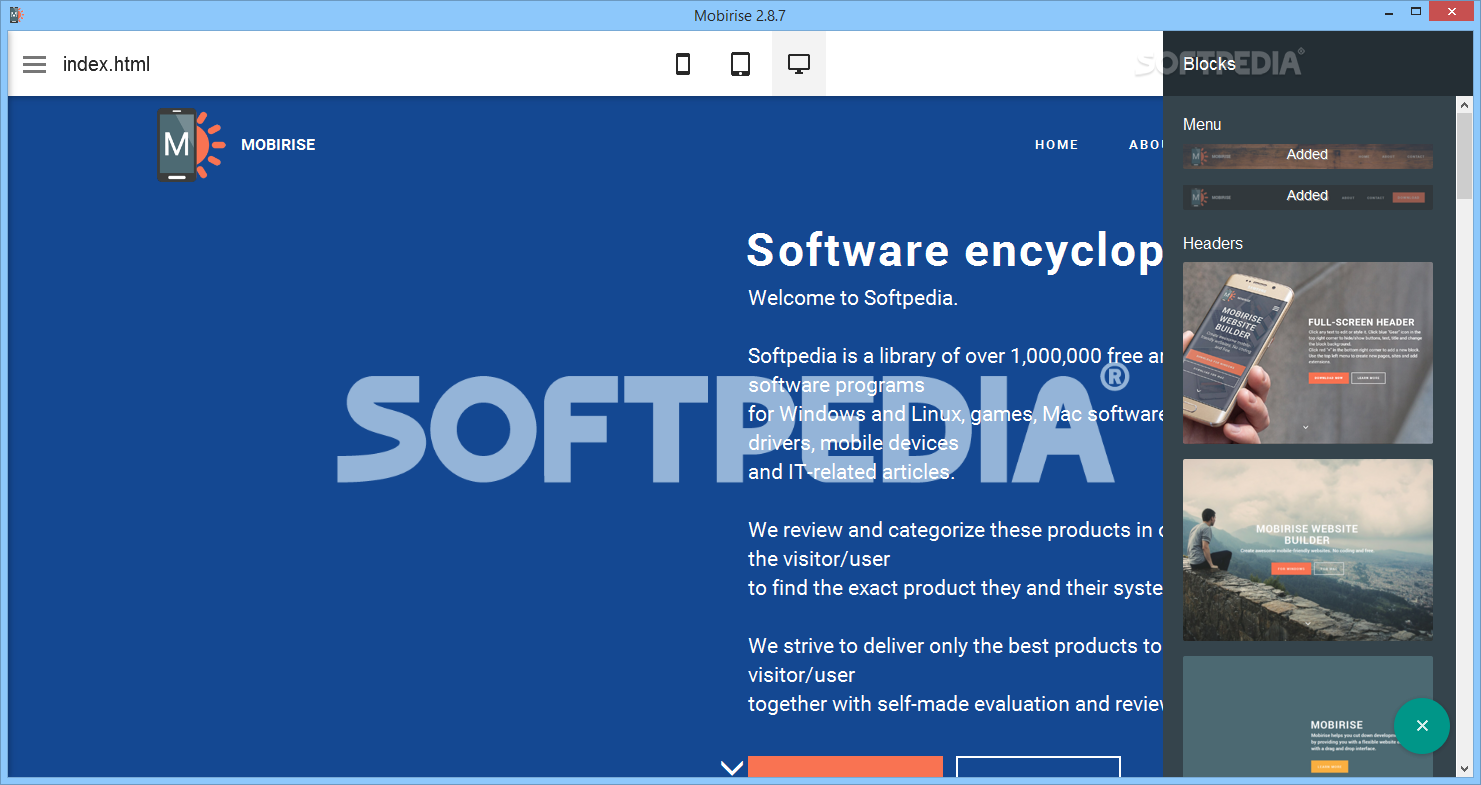The image size is (1481, 785).
Task: Click the MOBIRISE brand text
Action: (278, 145)
